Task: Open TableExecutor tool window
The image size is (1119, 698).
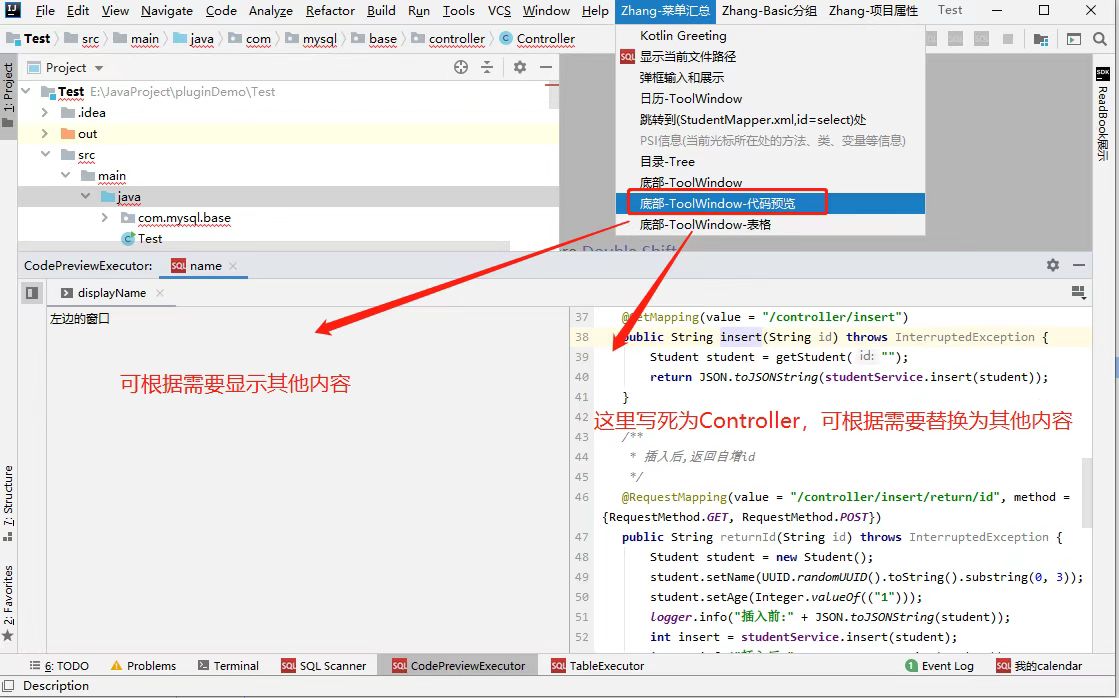Action: pyautogui.click(x=597, y=666)
